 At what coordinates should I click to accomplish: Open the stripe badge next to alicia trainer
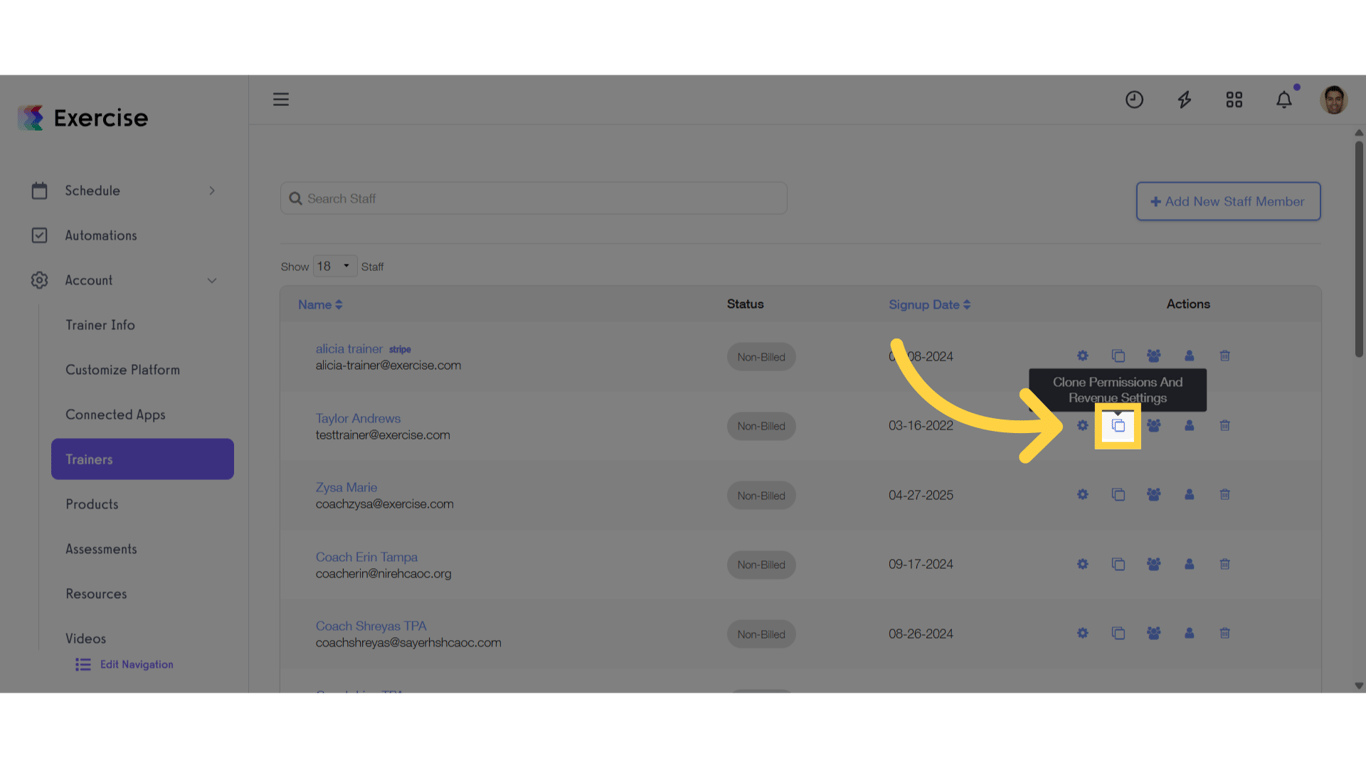[399, 349]
